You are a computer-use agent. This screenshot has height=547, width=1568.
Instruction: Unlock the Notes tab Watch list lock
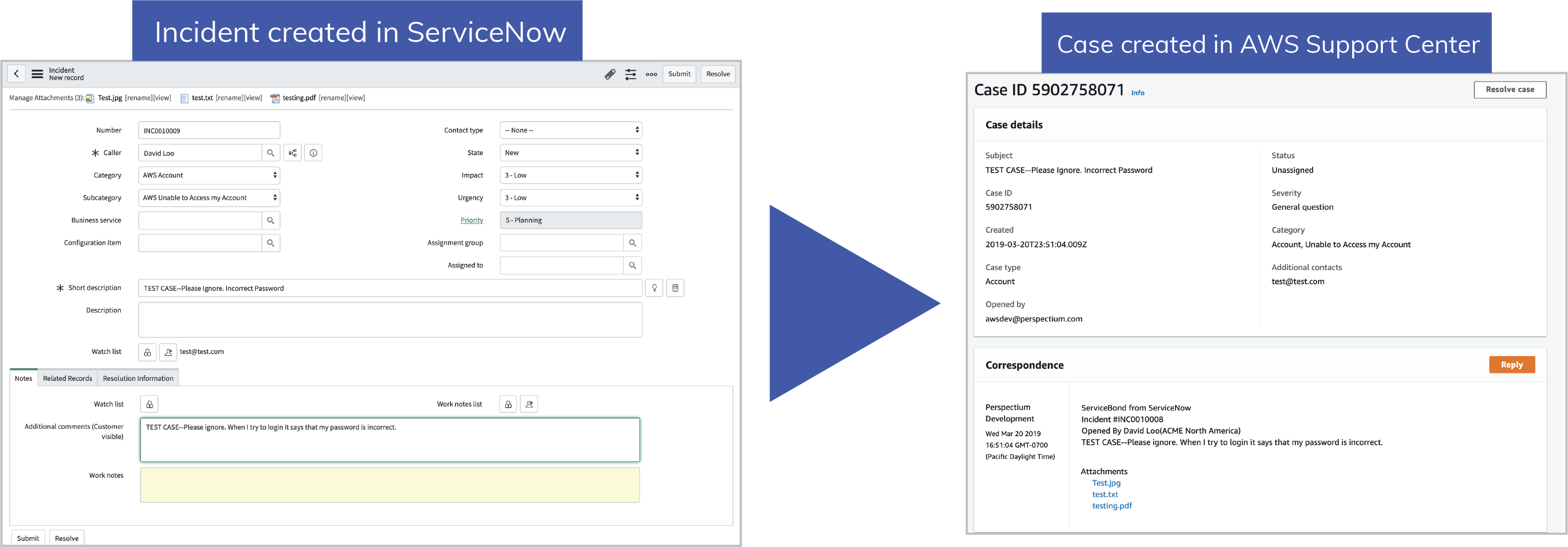(x=150, y=404)
